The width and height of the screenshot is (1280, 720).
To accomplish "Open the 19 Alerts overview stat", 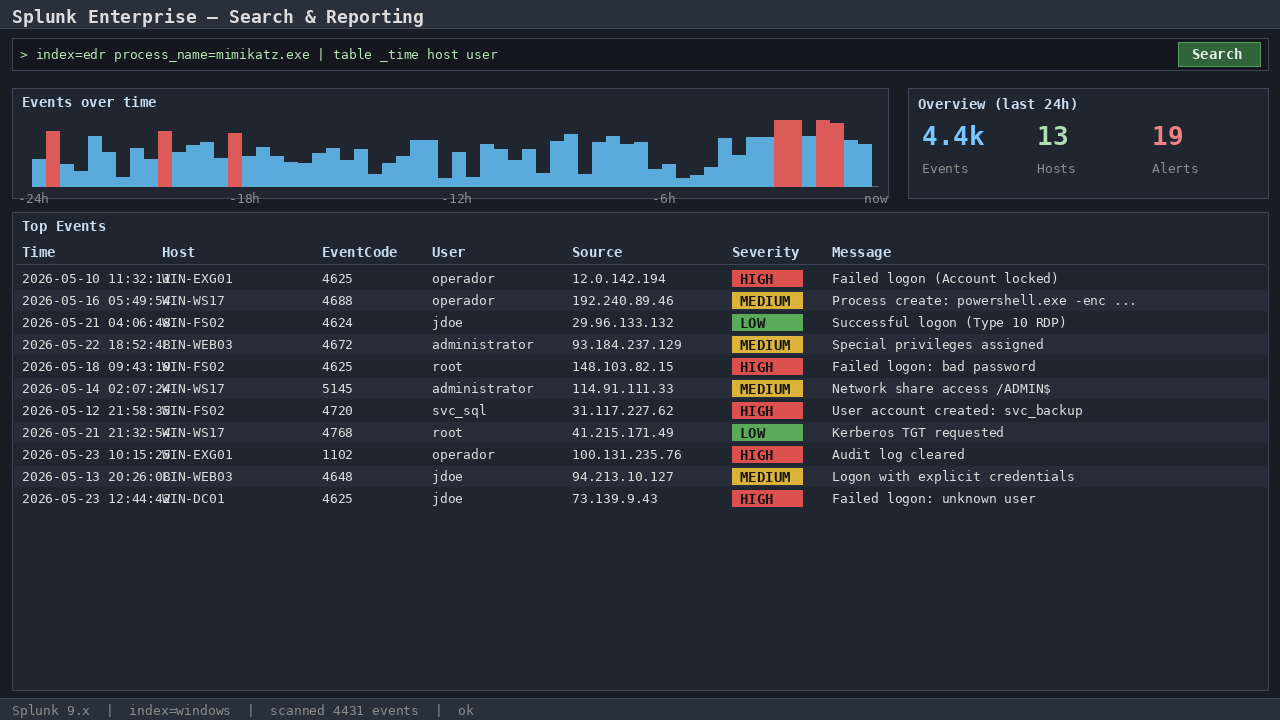I will [x=1175, y=148].
